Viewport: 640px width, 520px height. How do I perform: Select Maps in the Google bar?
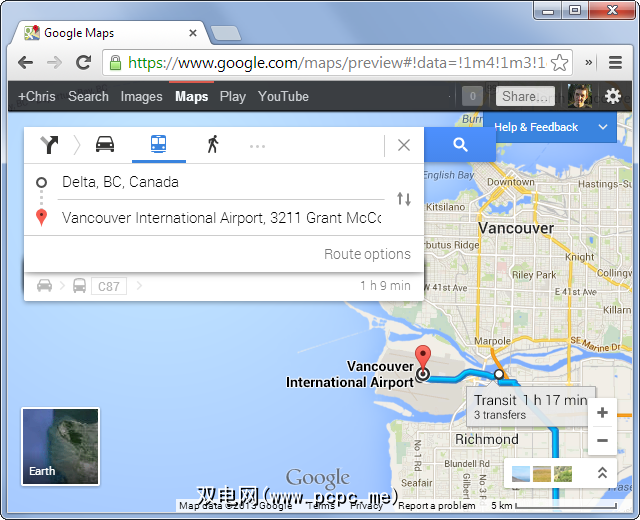(191, 96)
